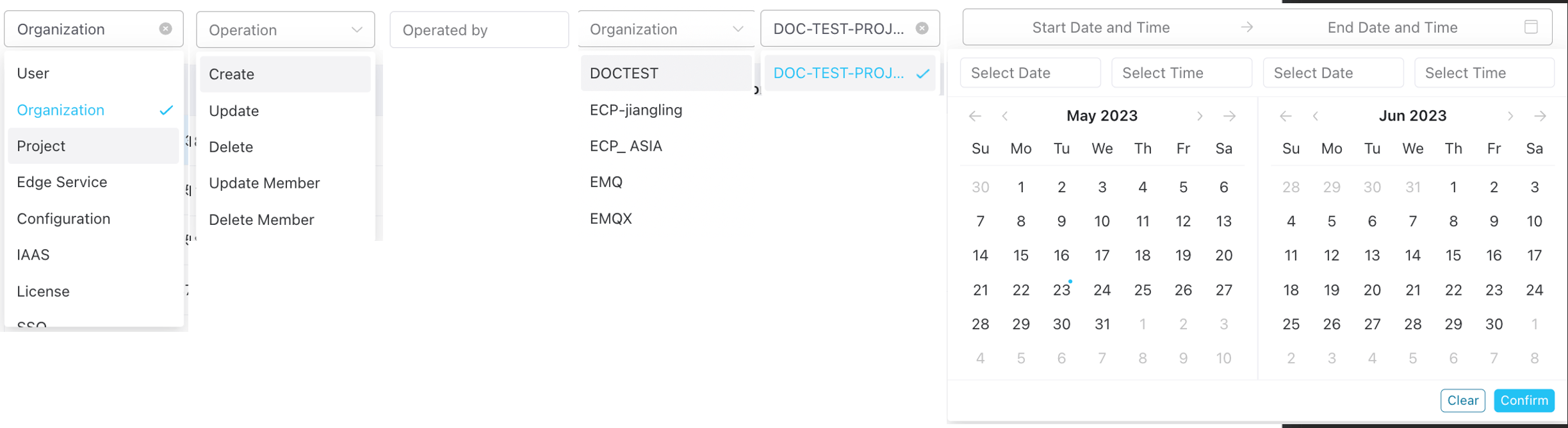Go to previous year in May 2023 calendar

[975, 116]
